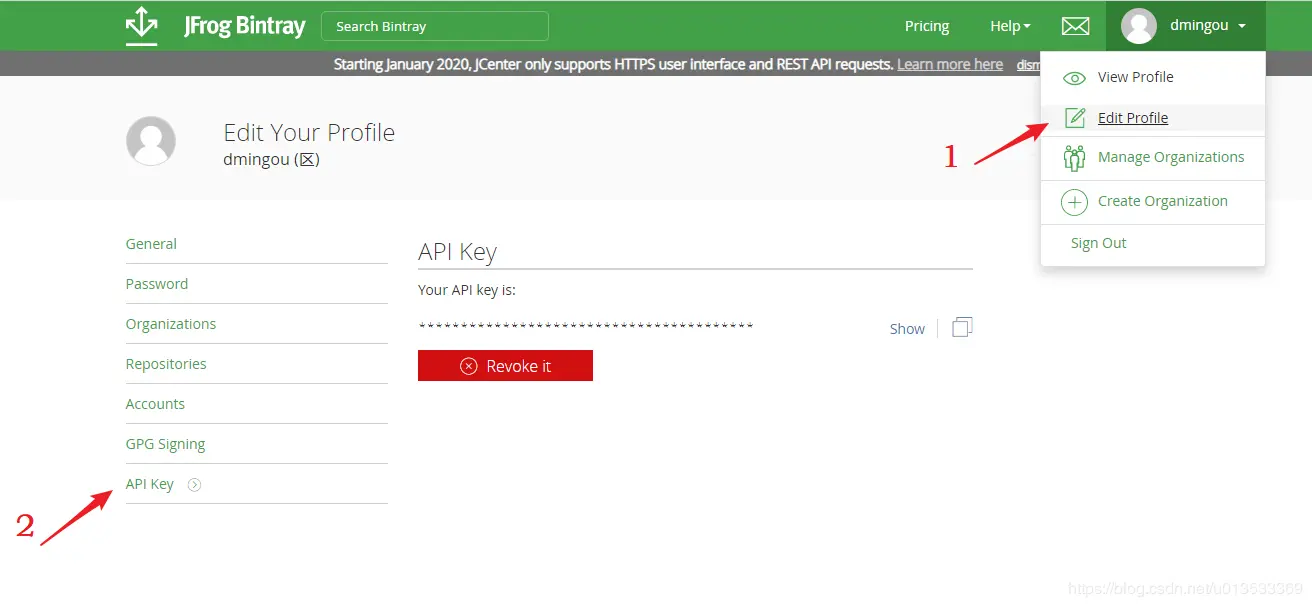Show the hidden API key
The image size is (1312, 607).
907,329
